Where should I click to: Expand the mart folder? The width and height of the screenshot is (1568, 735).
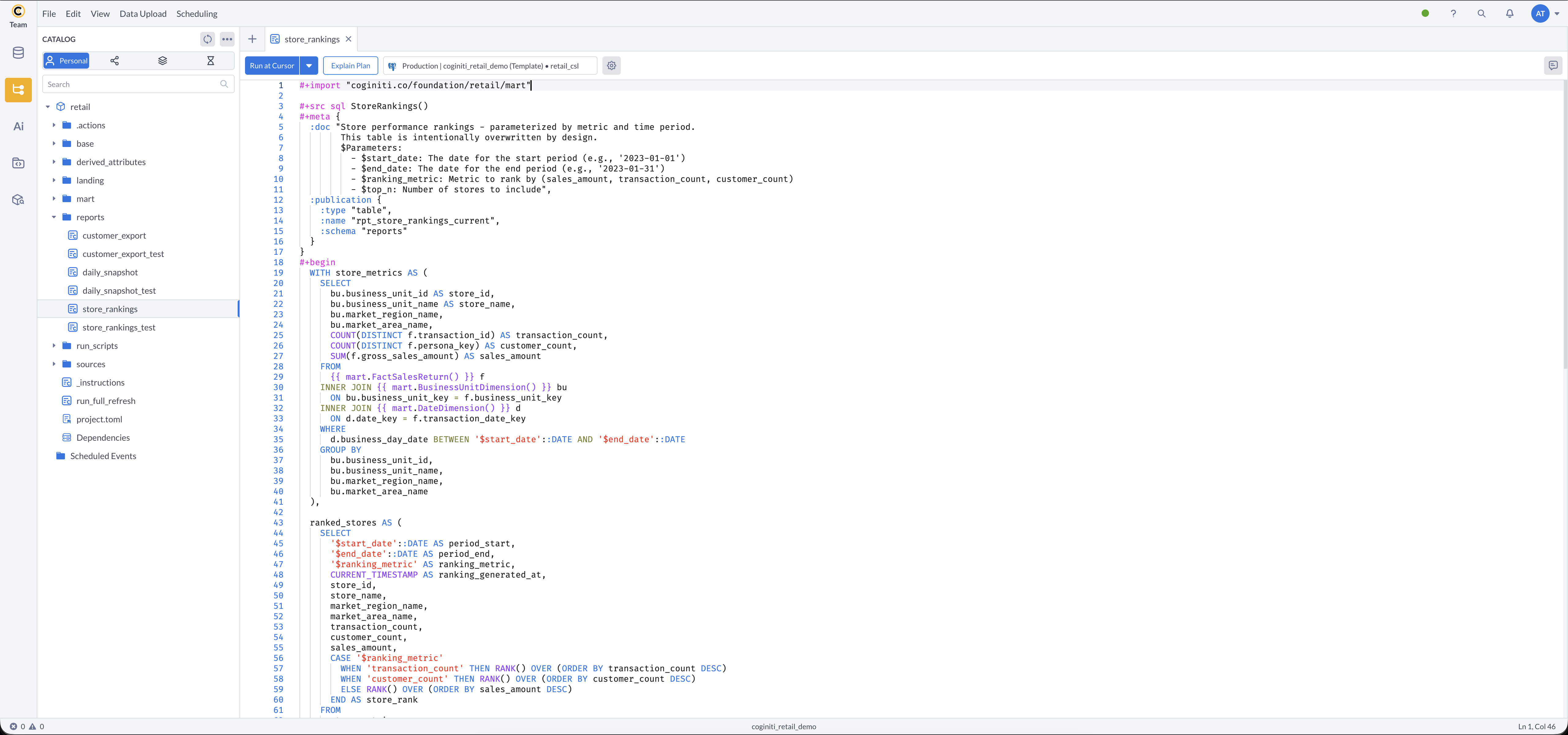pos(54,199)
